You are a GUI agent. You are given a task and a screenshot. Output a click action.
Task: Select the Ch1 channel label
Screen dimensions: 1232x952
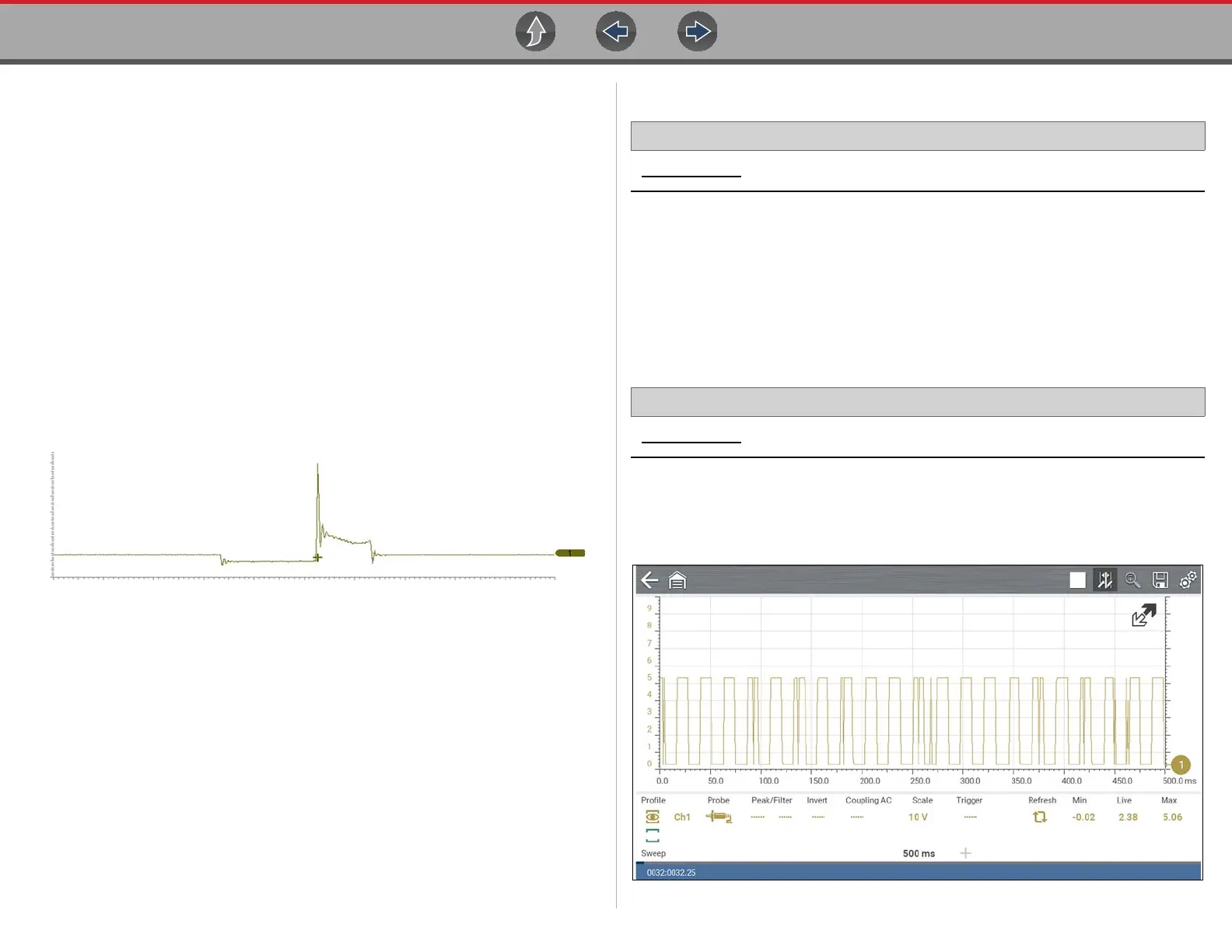(682, 817)
